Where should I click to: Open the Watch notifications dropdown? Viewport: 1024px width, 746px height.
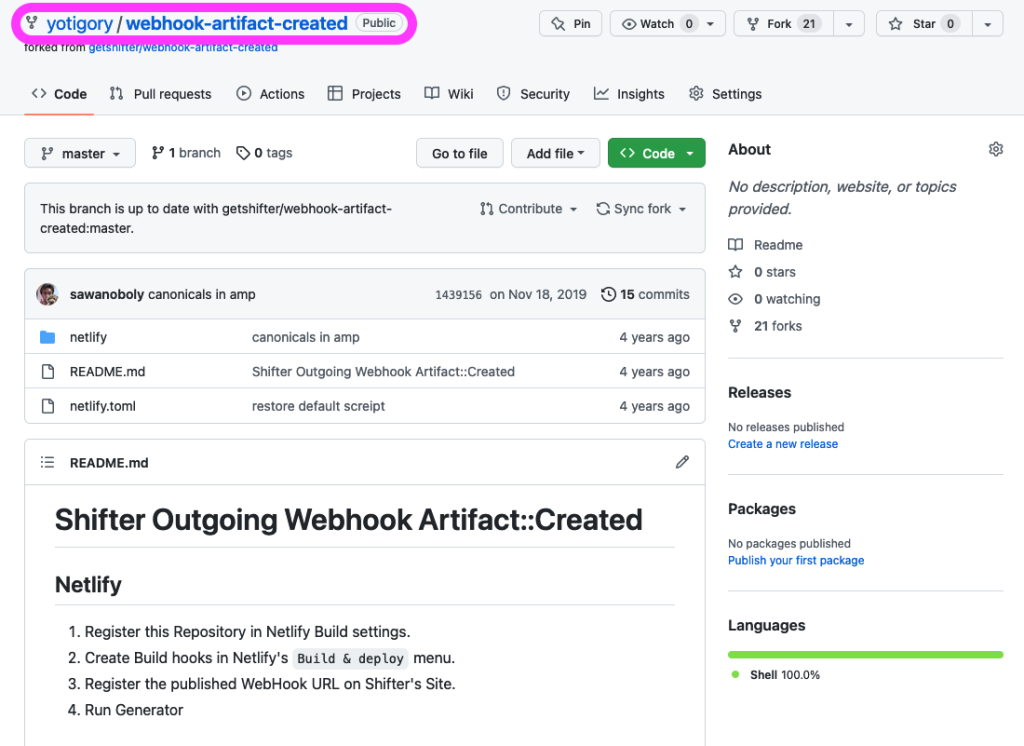pos(667,24)
